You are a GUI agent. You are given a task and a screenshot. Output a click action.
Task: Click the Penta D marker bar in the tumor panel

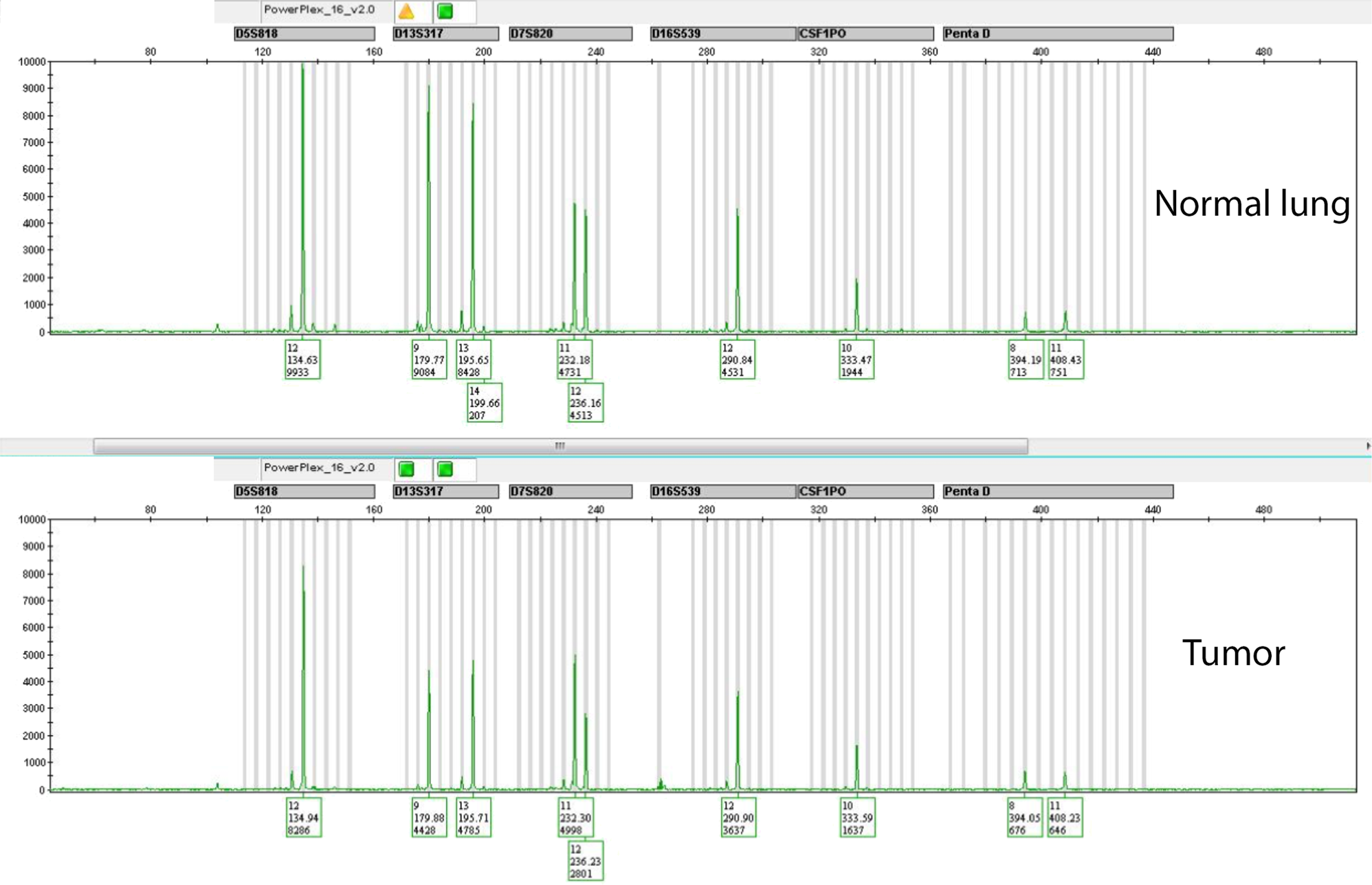tap(1057, 492)
